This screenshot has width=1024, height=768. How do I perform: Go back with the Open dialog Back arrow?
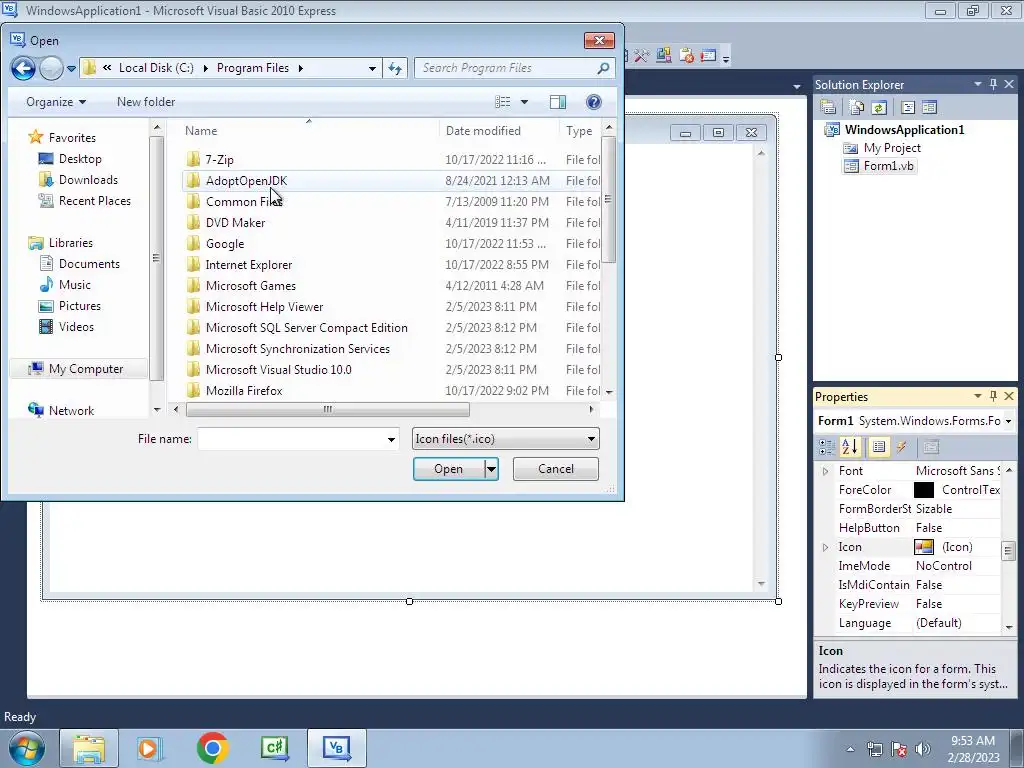pos(23,68)
